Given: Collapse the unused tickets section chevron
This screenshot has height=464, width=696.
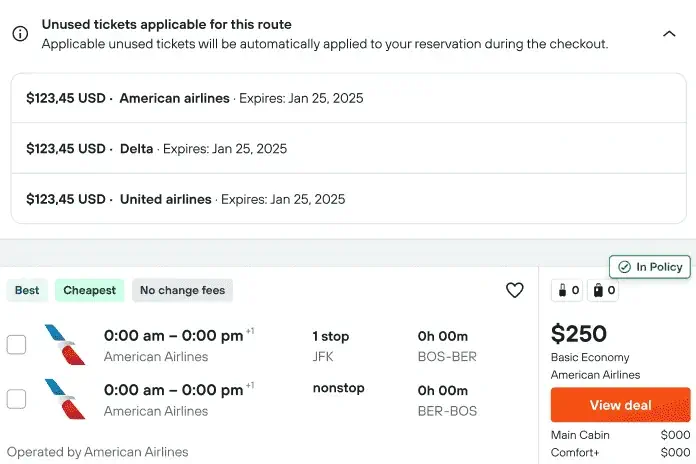Looking at the screenshot, I should (669, 34).
